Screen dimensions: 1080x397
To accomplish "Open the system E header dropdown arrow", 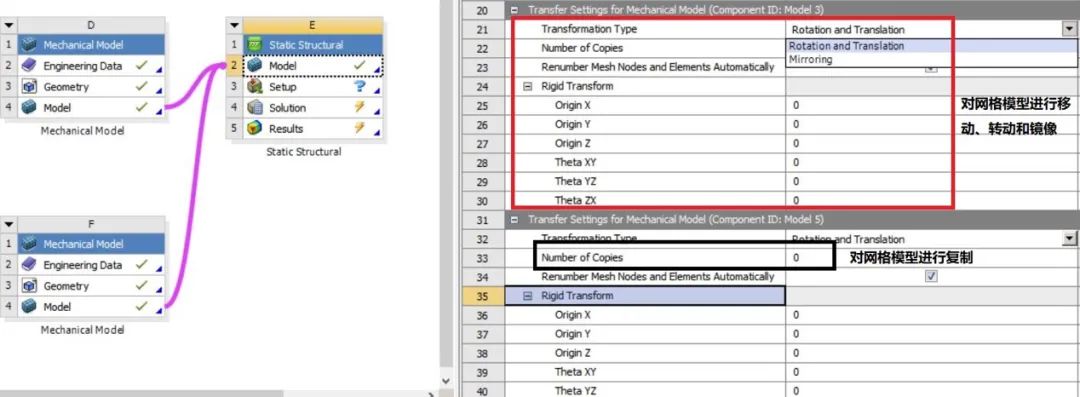I will 234,26.
